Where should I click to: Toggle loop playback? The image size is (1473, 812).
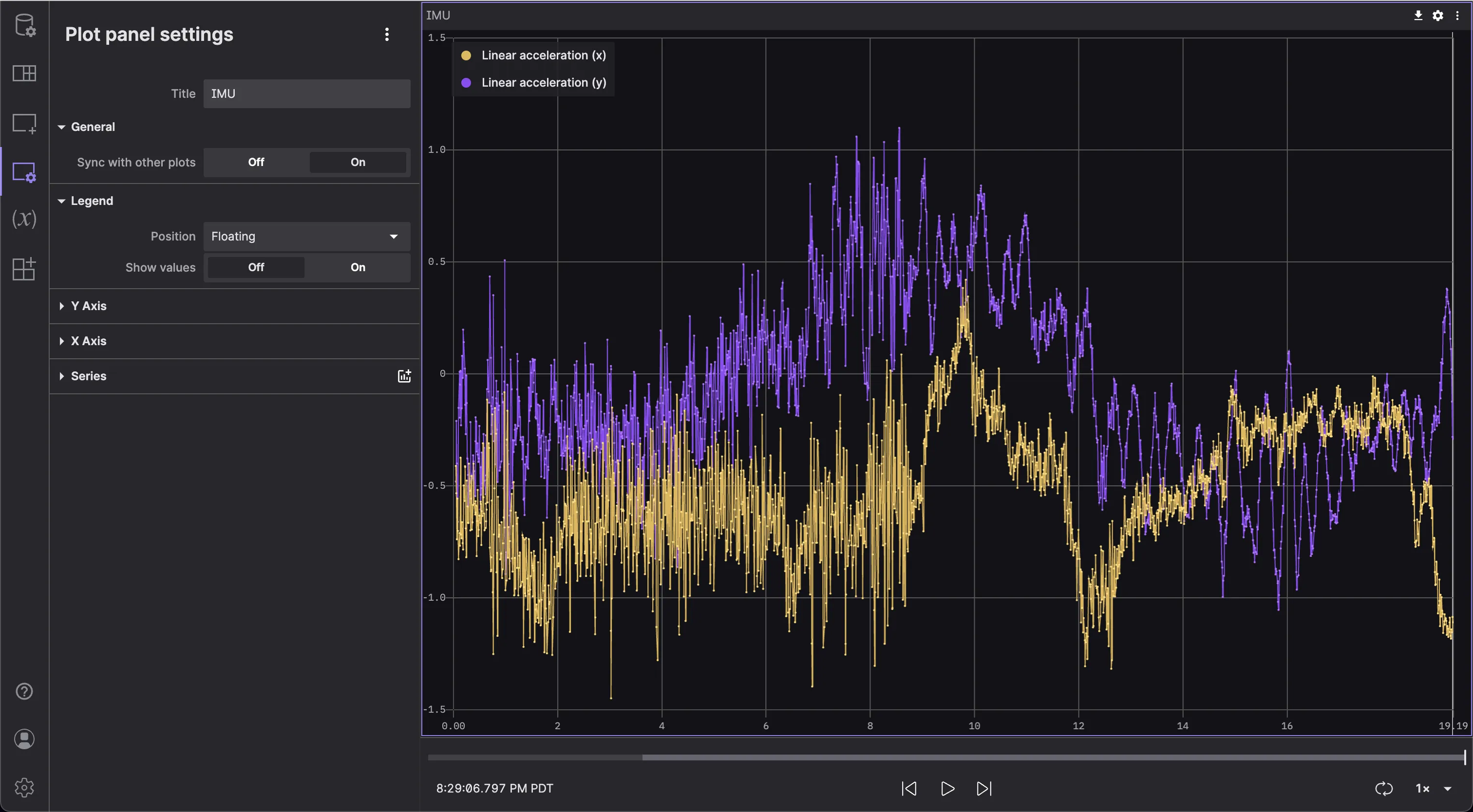[x=1385, y=788]
